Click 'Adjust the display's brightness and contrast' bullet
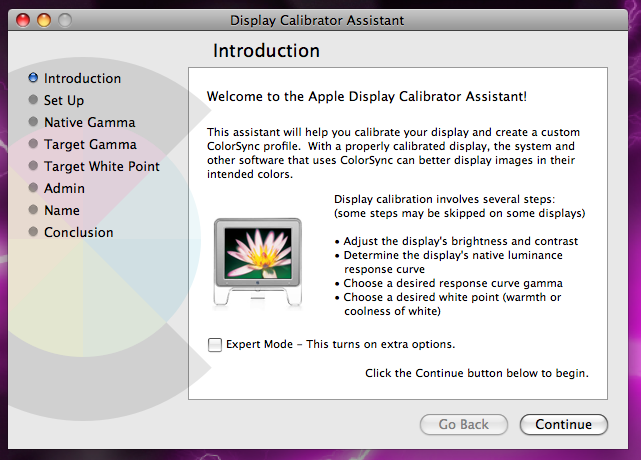This screenshot has height=460, width=641. (x=456, y=241)
